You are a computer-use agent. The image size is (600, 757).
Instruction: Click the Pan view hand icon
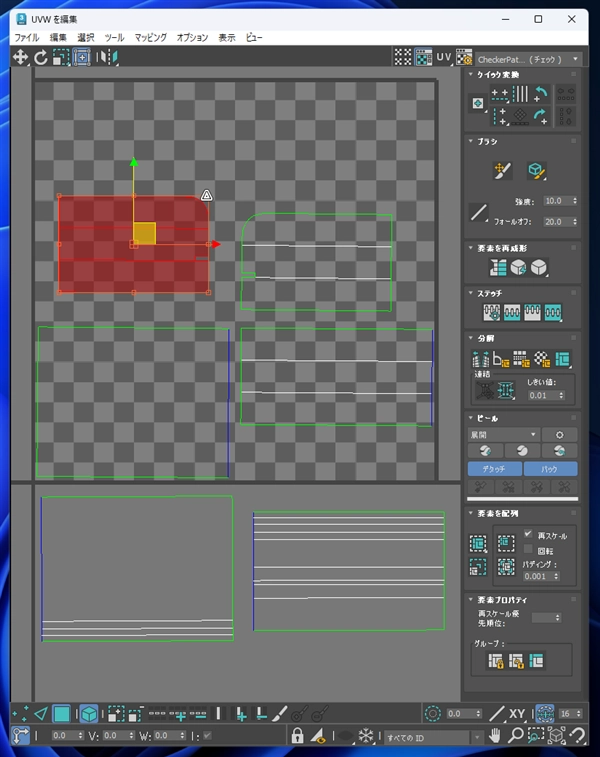(494, 736)
